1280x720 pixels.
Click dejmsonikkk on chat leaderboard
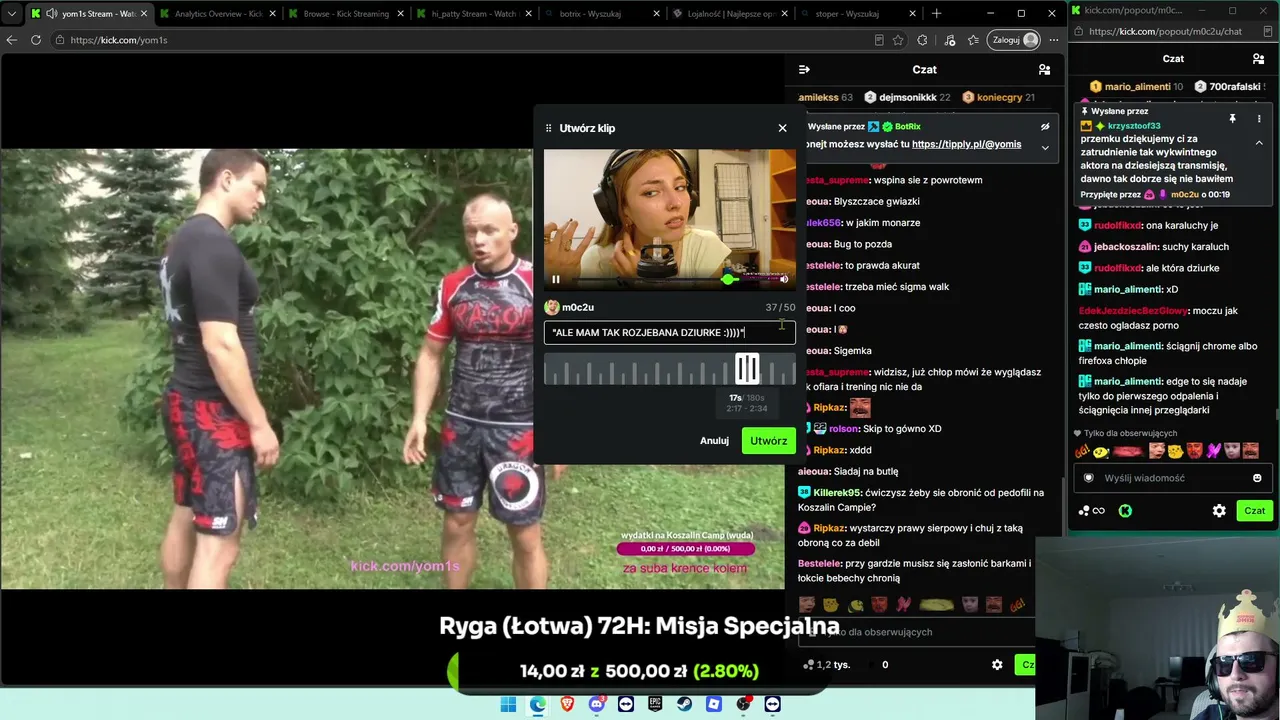pos(908,98)
